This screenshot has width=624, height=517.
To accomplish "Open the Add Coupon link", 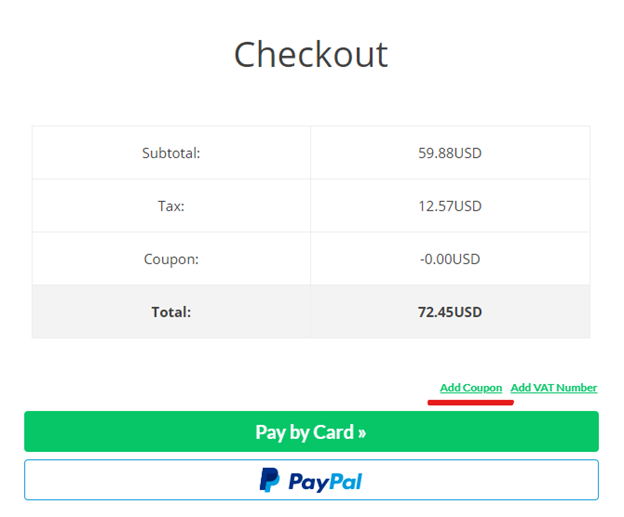I will click(x=471, y=388).
